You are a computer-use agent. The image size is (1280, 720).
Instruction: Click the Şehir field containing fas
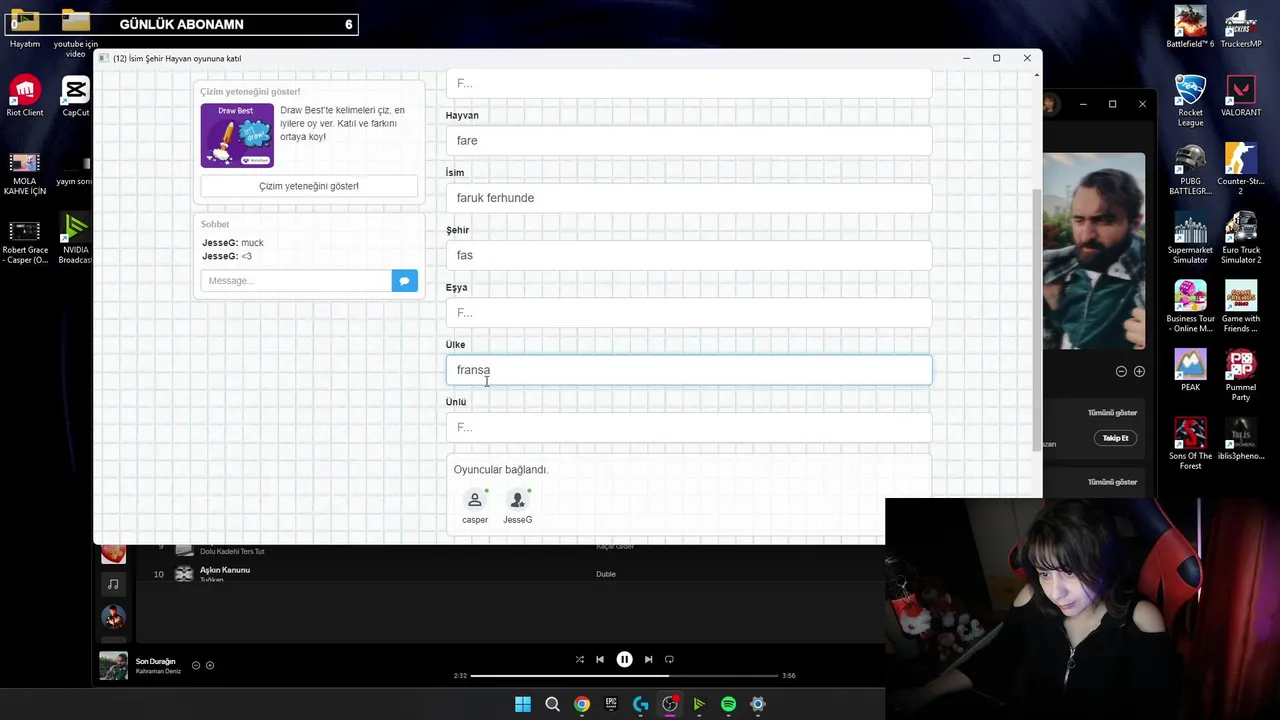click(x=688, y=255)
